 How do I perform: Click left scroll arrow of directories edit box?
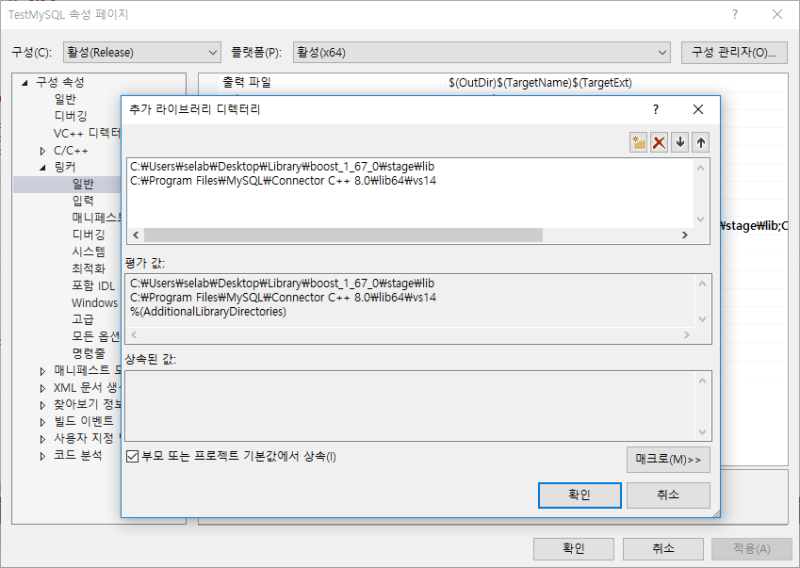tap(136, 235)
